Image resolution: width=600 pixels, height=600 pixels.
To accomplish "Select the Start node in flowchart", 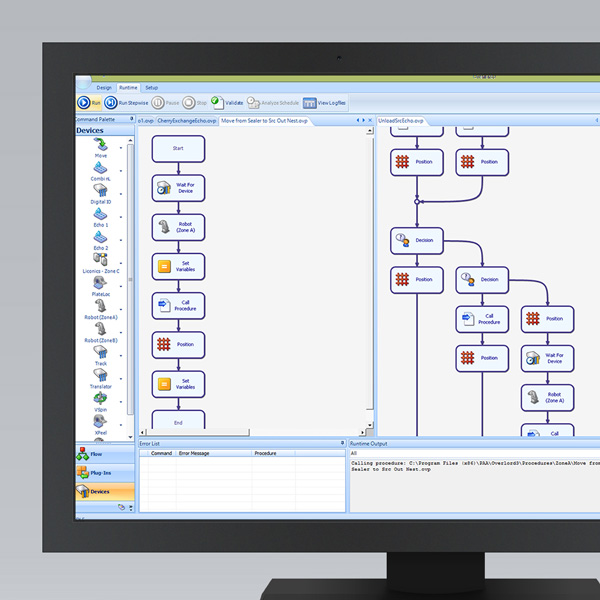I will pyautogui.click(x=178, y=148).
